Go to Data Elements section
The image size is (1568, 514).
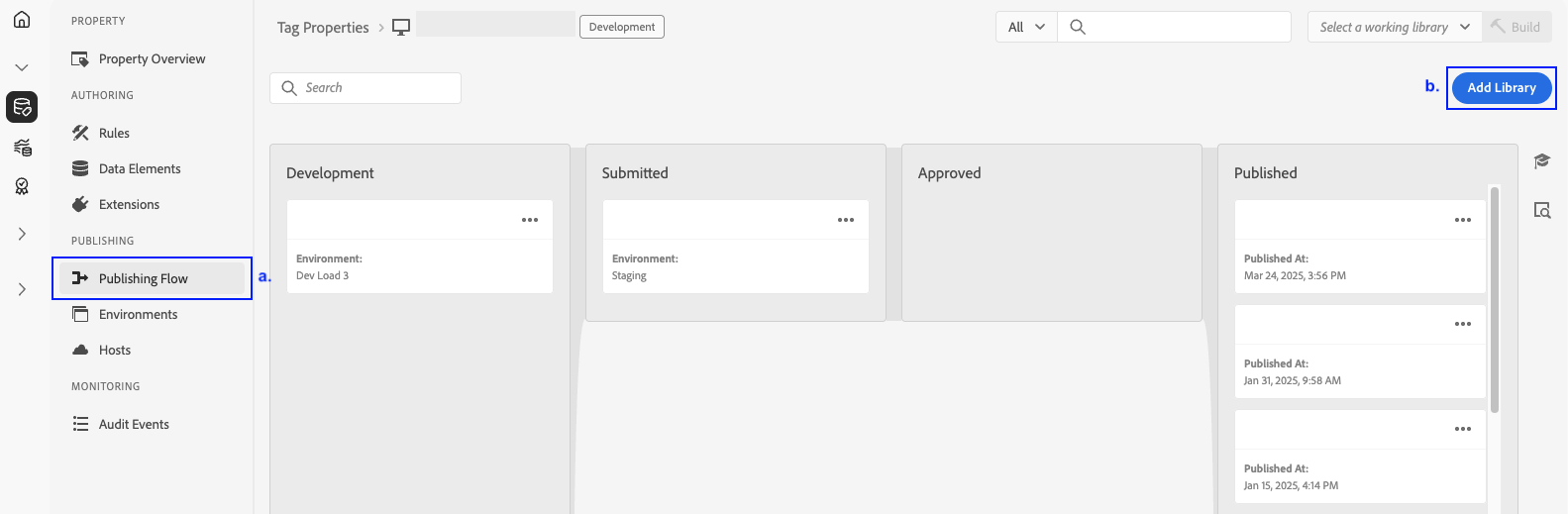140,168
